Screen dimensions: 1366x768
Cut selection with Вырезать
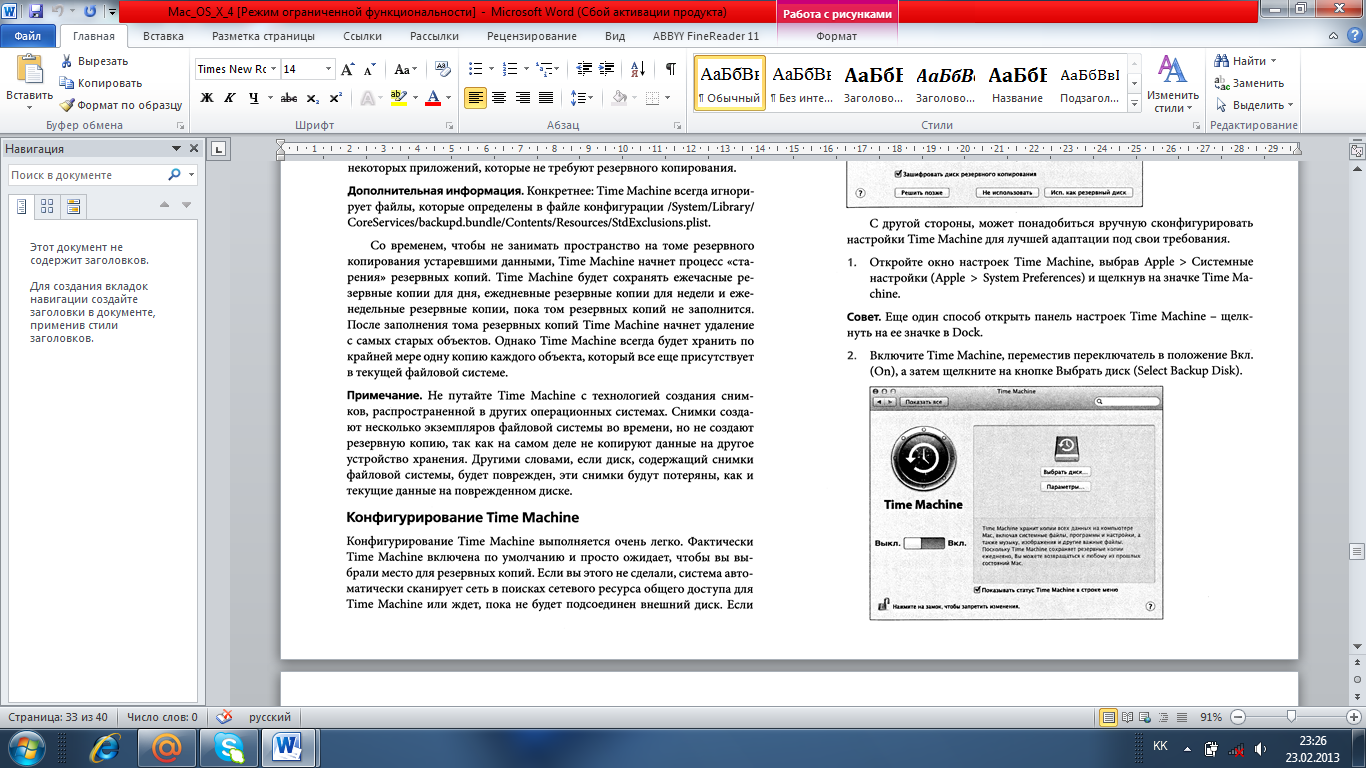tap(93, 61)
